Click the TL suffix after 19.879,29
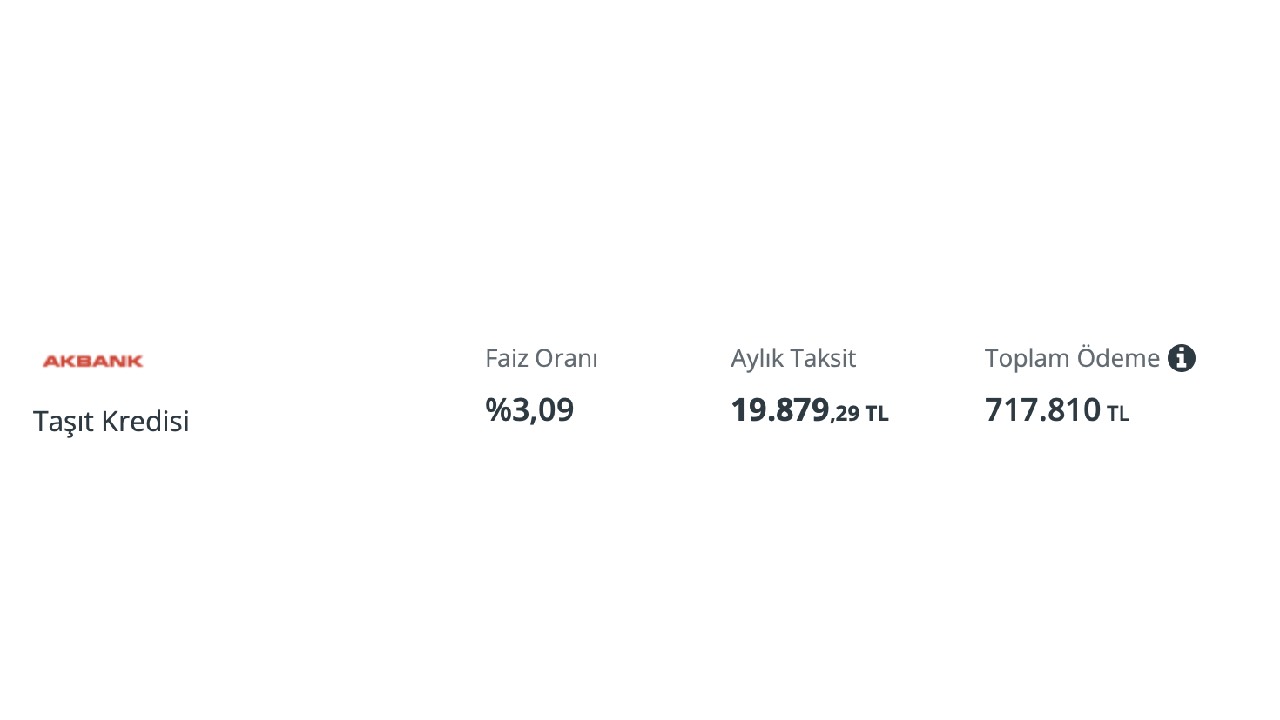This screenshot has width=1280, height=720. coord(877,414)
